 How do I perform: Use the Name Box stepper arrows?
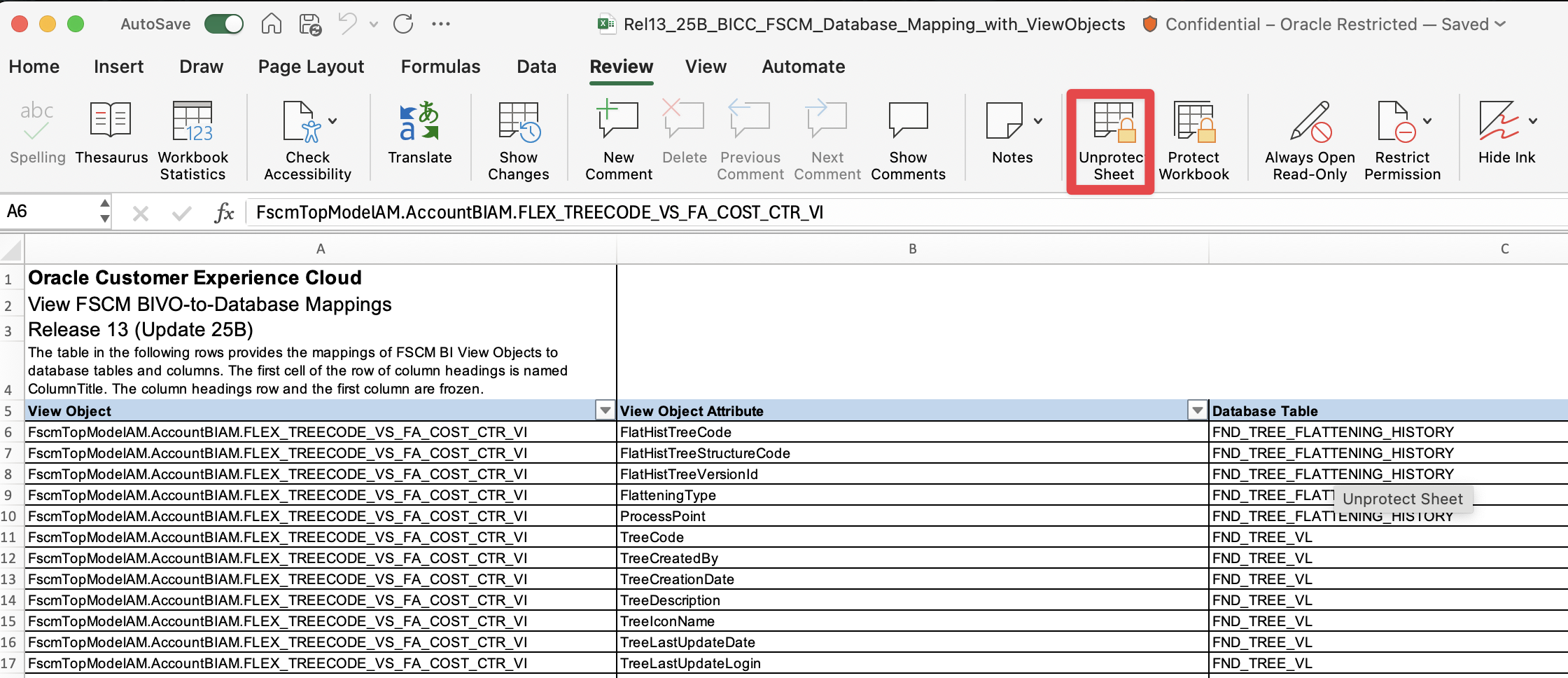pos(104,210)
